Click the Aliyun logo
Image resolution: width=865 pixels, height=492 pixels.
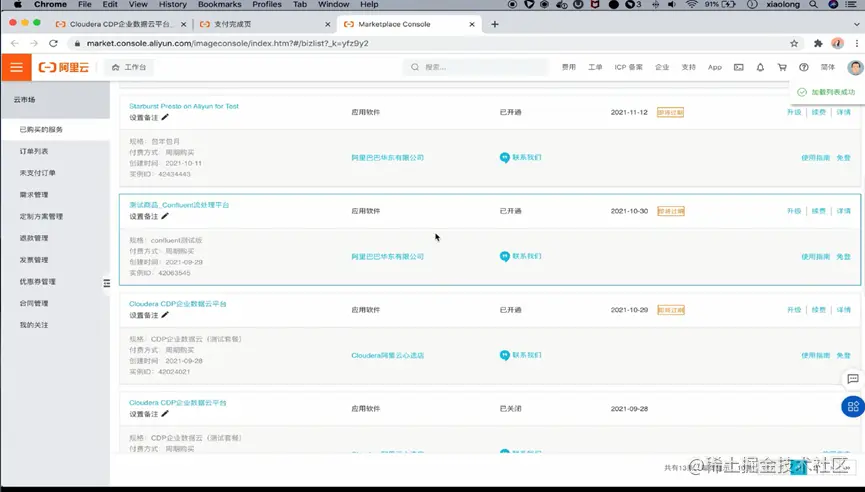coord(63,67)
